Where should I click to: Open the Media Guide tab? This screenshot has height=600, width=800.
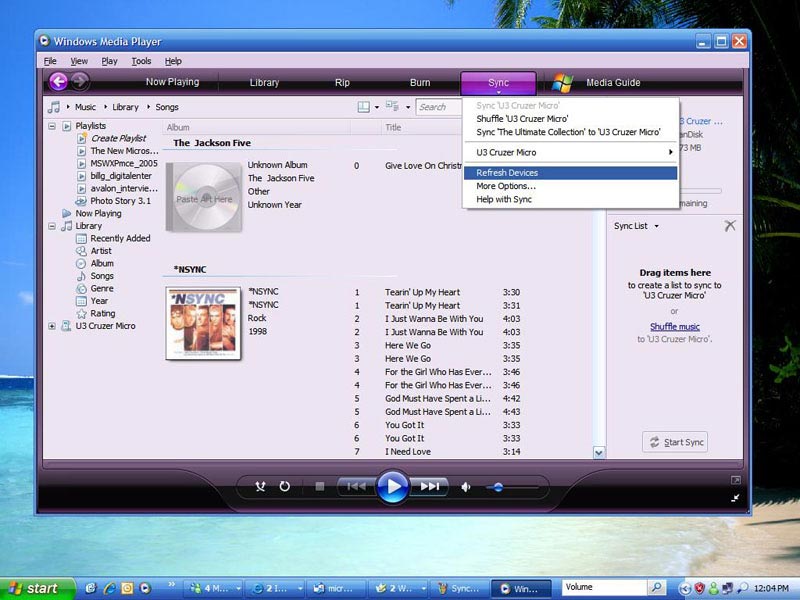613,83
